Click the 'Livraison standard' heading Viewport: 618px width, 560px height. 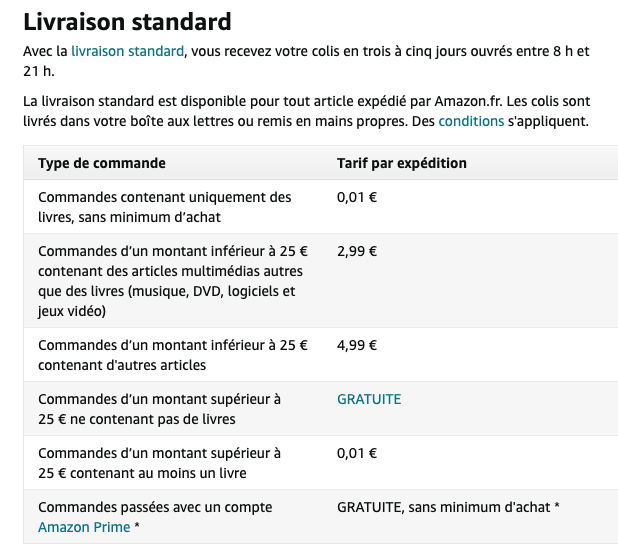127,22
